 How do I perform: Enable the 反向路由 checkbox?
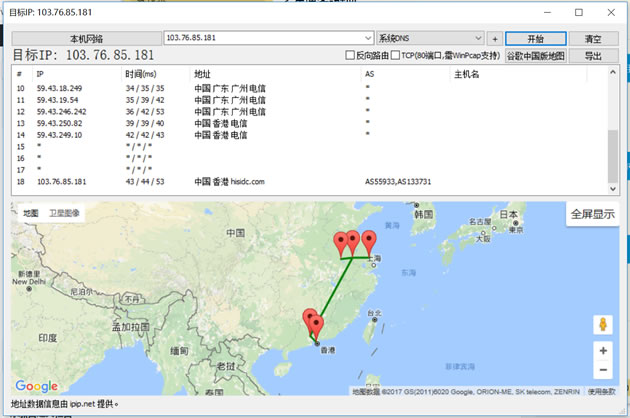pos(350,56)
